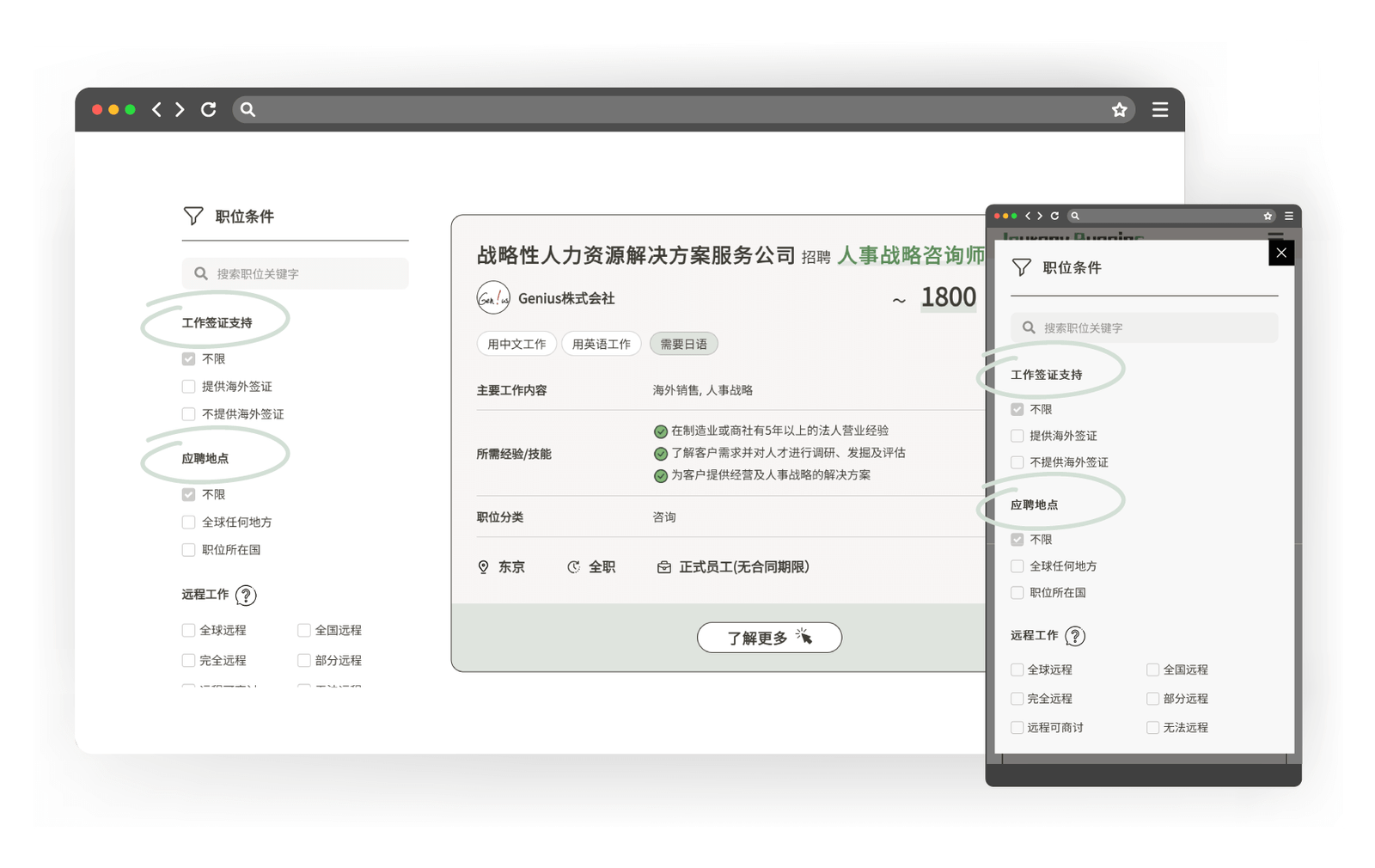Screen dimensions: 1375x868
Task: Check 全国远程 in large window
Action: pyautogui.click(x=303, y=630)
